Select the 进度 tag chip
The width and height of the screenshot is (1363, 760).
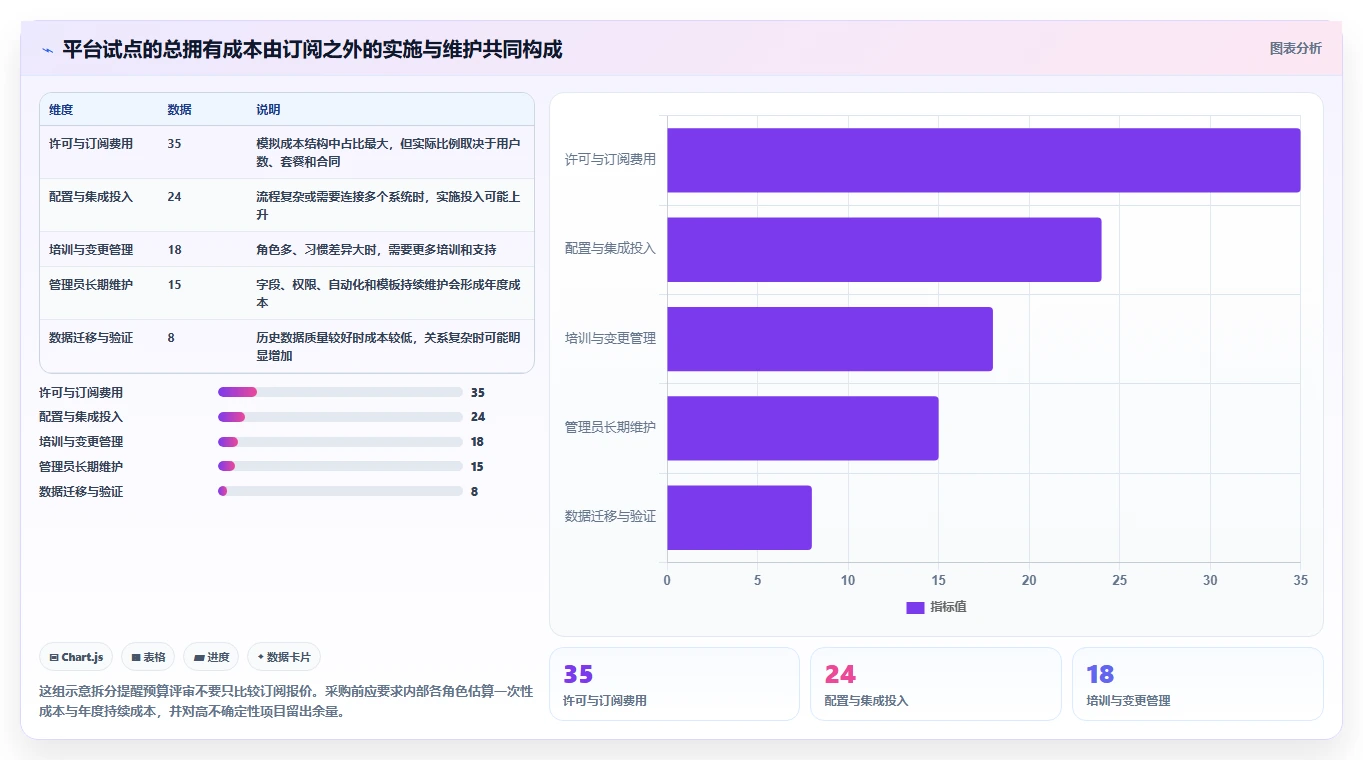pyautogui.click(x=211, y=657)
